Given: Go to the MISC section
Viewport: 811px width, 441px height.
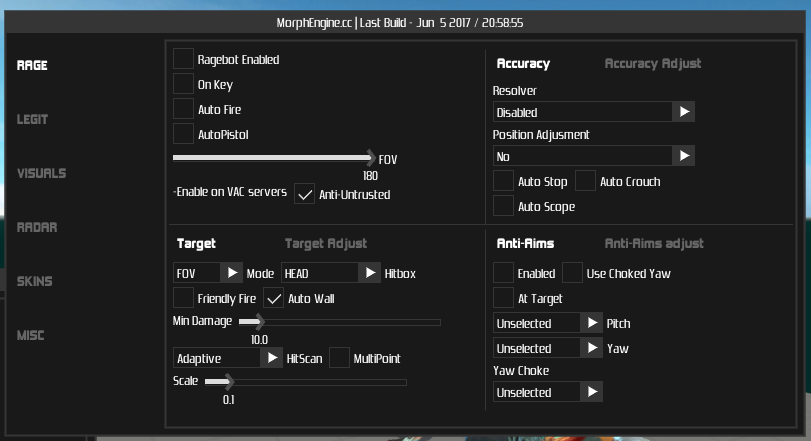Looking at the screenshot, I should coord(31,335).
